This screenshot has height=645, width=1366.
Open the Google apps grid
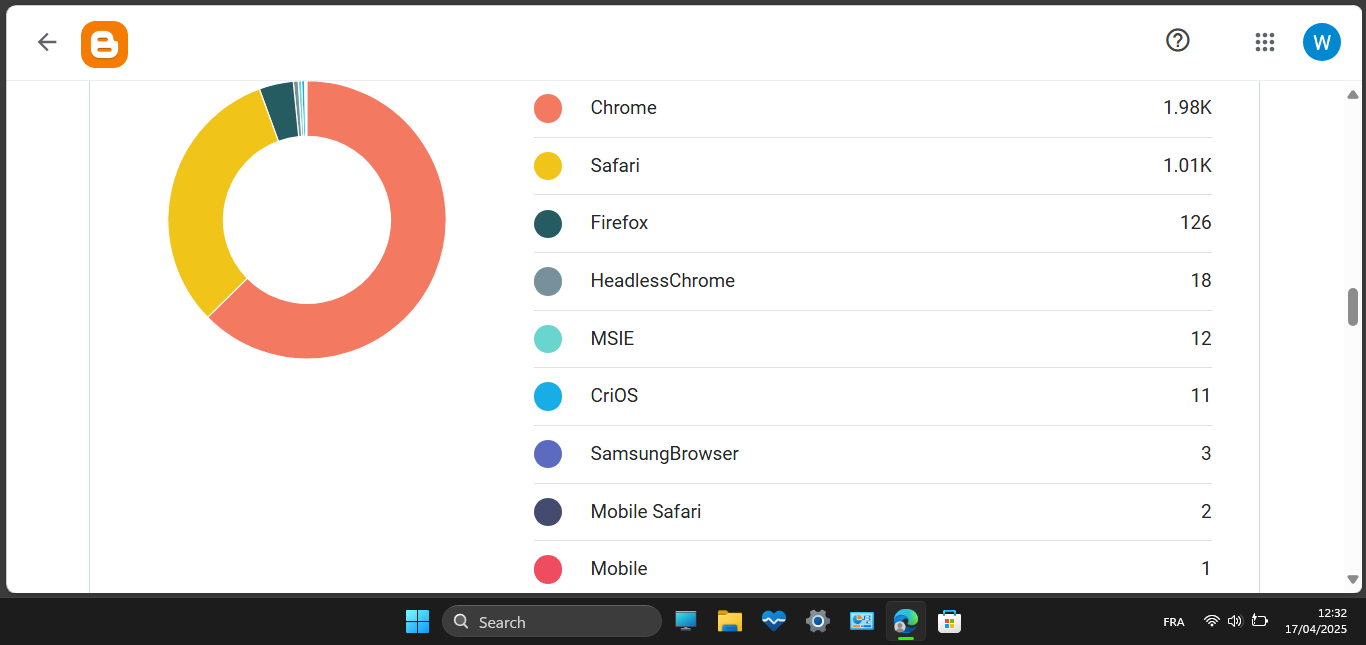tap(1264, 42)
